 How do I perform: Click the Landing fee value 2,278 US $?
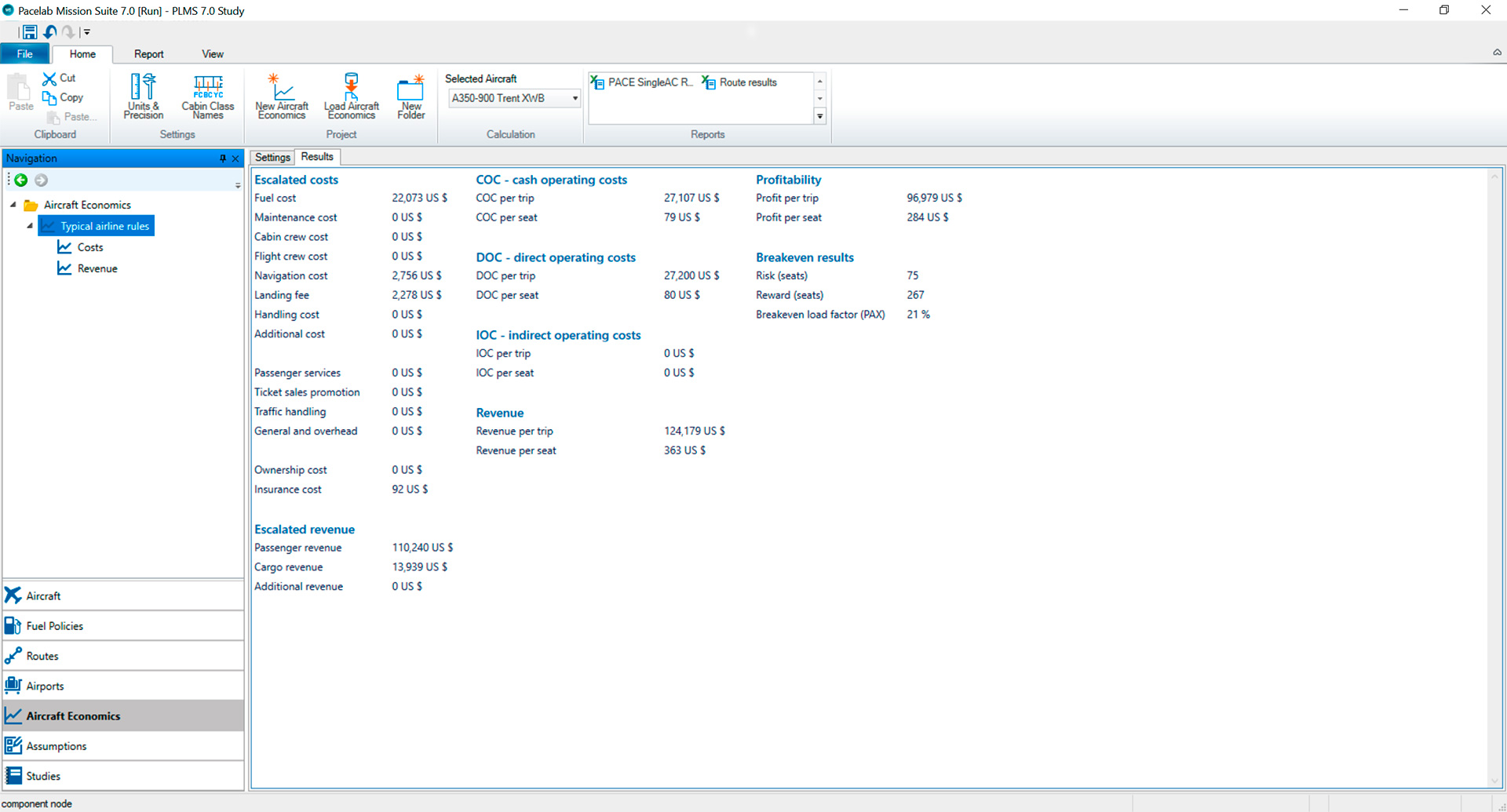pos(417,295)
